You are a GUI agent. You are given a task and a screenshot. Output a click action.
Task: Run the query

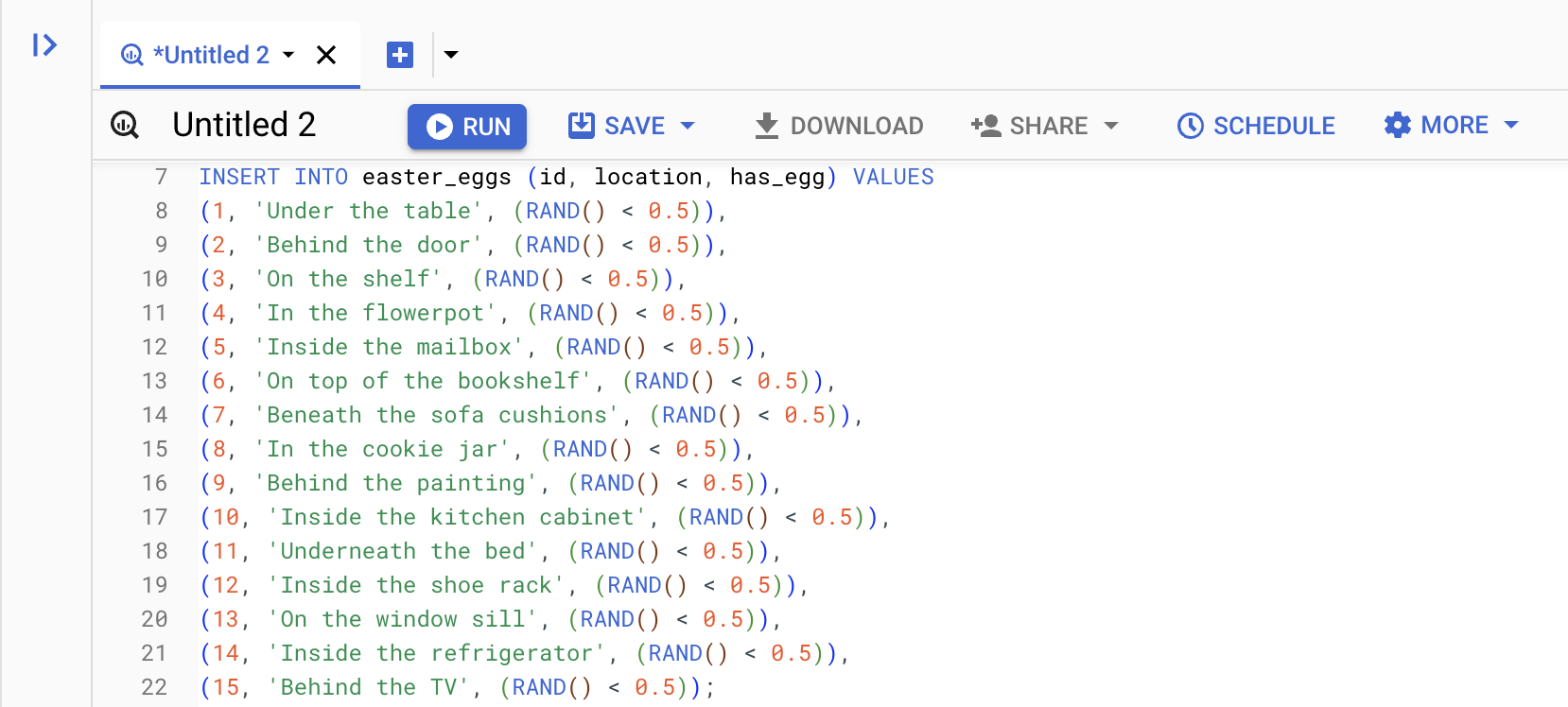tap(467, 126)
